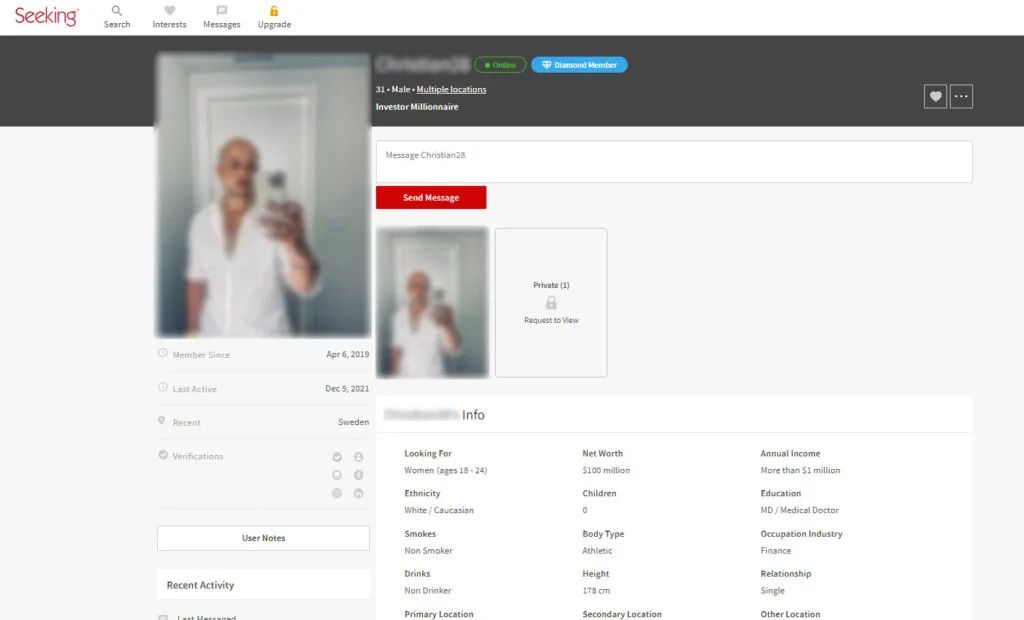Viewport: 1024px width, 620px height.
Task: Click the green Online status badge
Action: (x=500, y=65)
